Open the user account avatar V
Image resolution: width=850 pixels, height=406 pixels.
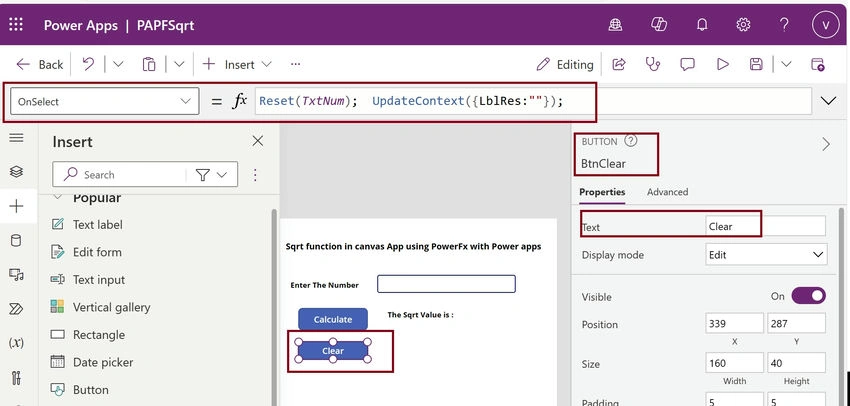pos(825,25)
